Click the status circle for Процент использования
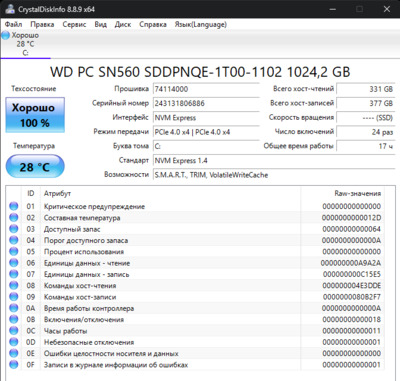Screen dimensions: 400x381 point(14,252)
